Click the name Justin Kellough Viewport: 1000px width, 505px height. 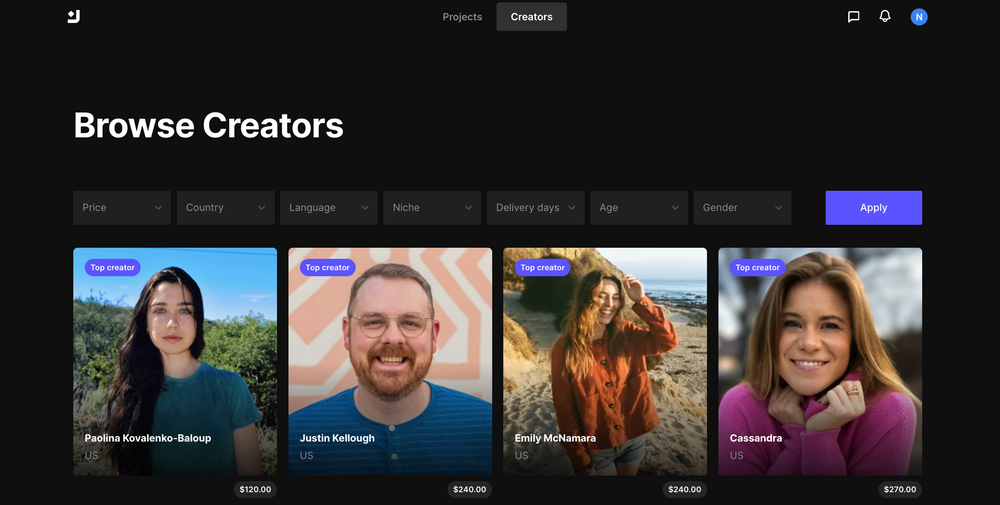coord(337,438)
